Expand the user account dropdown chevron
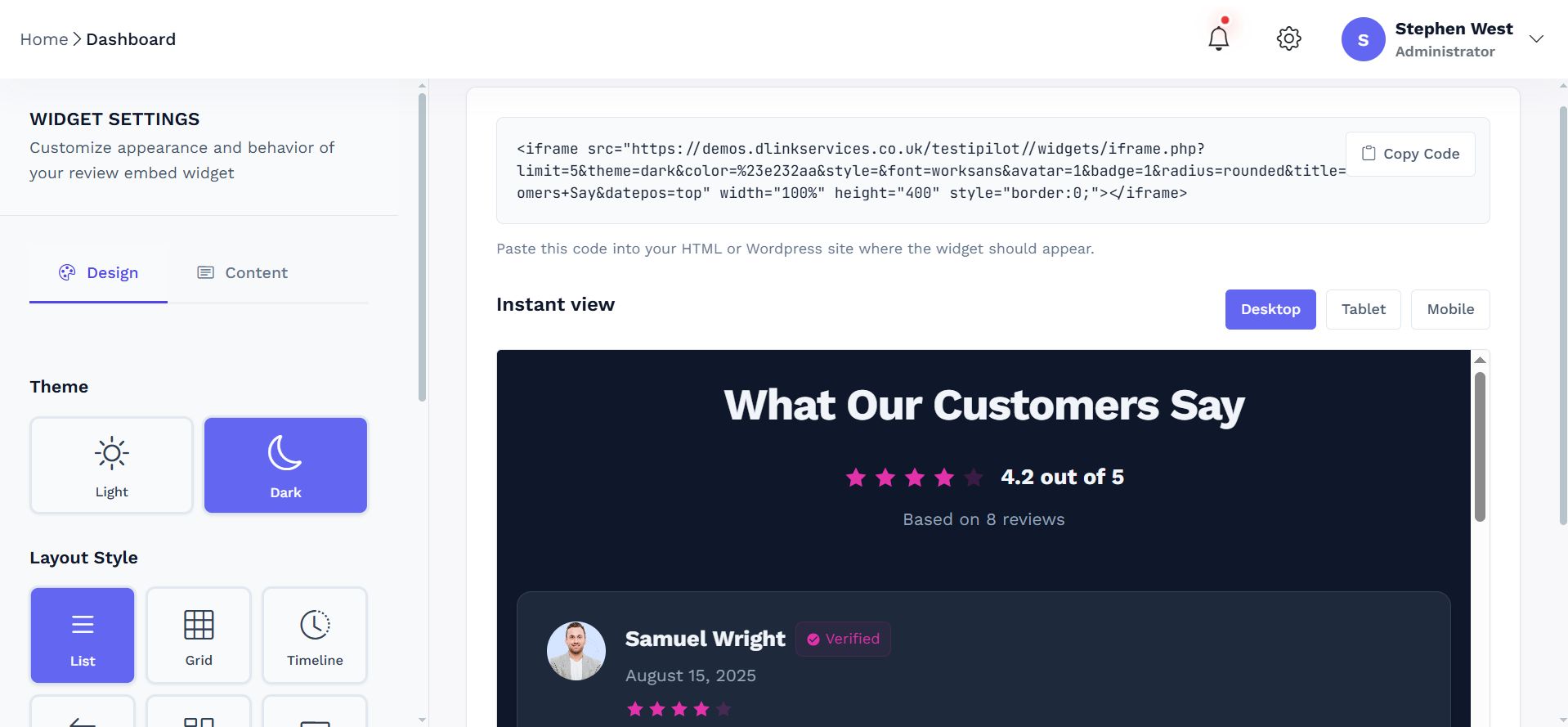 (1536, 39)
